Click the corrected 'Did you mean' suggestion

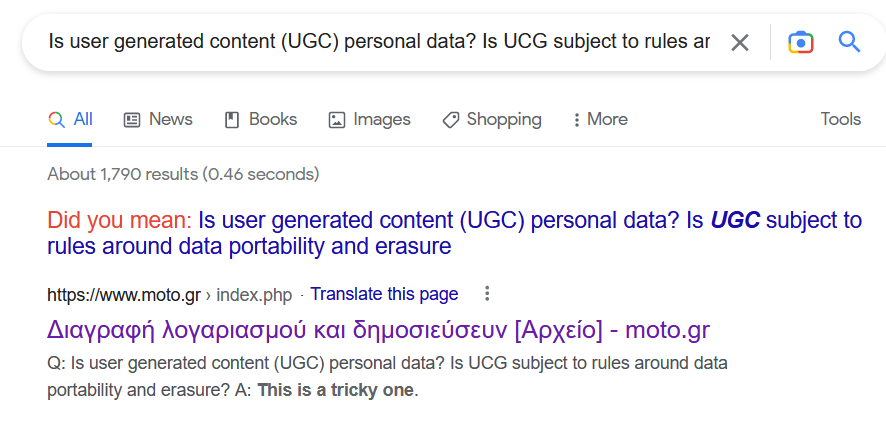(530, 233)
